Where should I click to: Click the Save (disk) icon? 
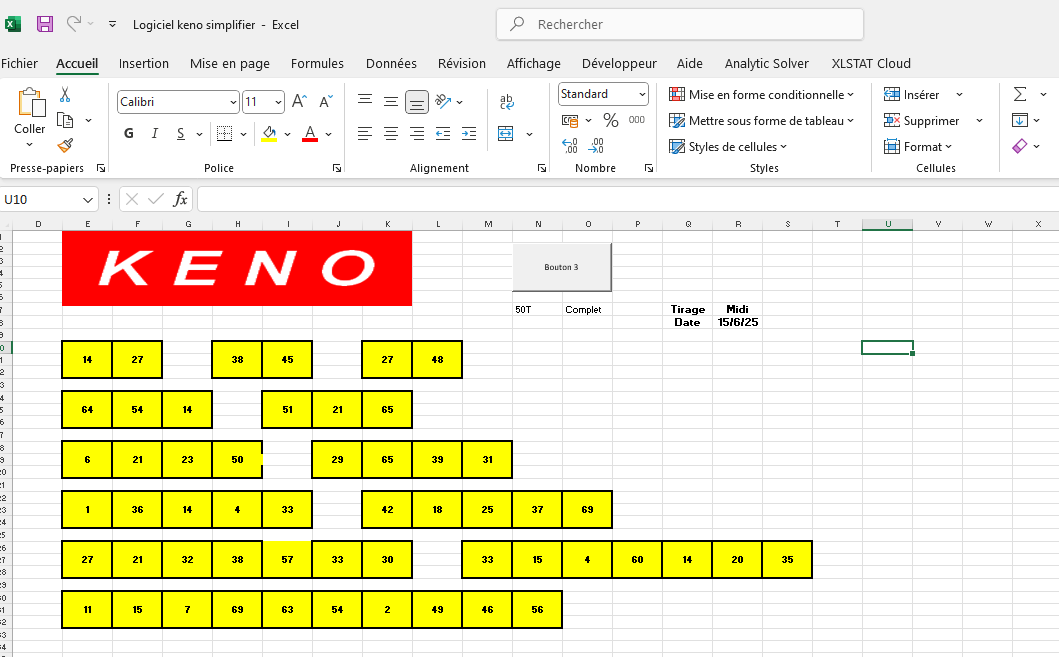pos(45,24)
